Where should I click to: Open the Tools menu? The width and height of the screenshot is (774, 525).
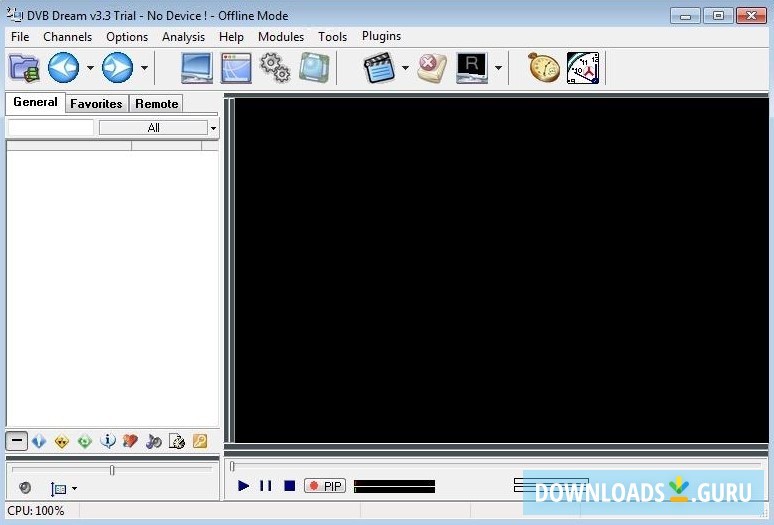pyautogui.click(x=332, y=37)
